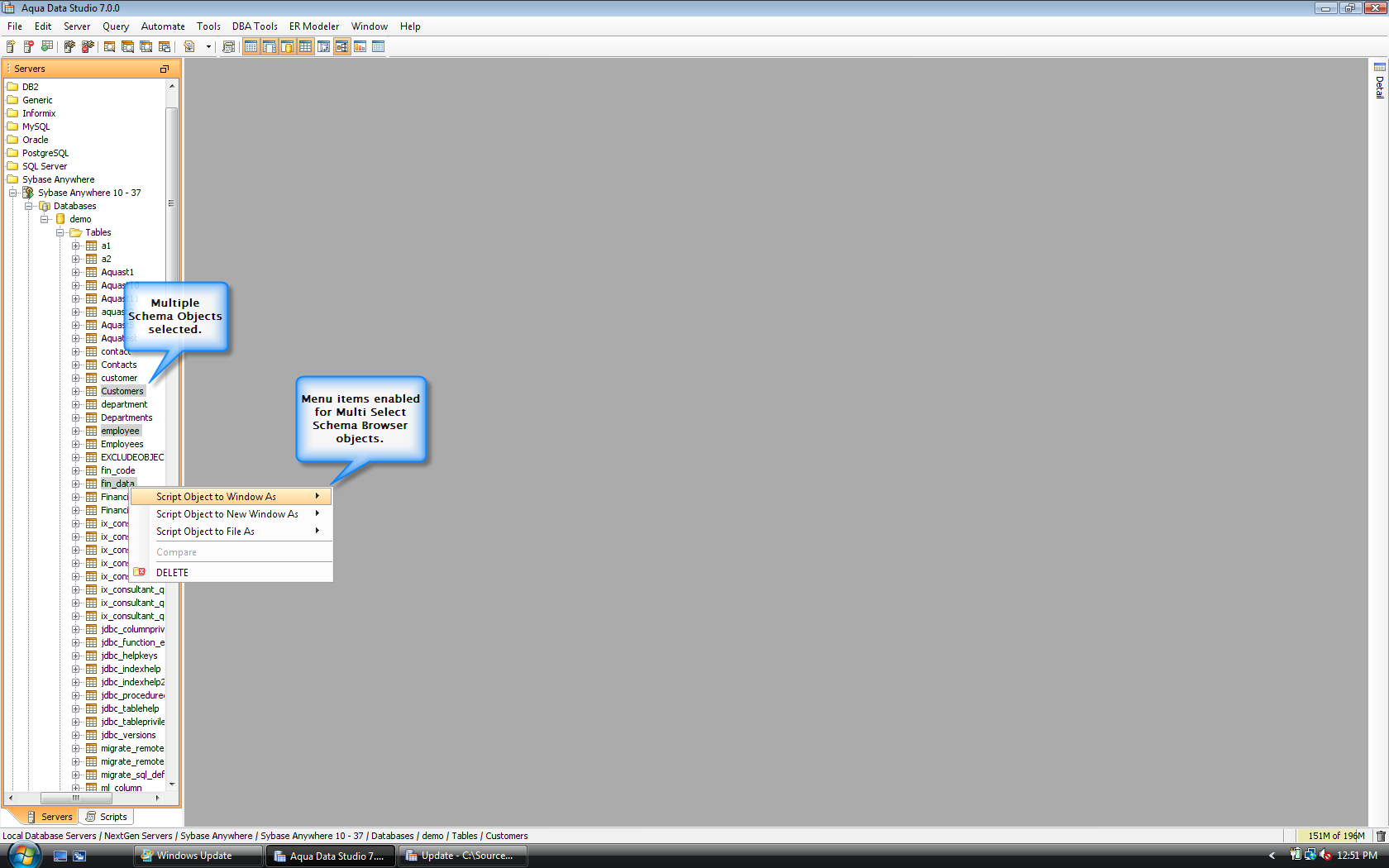
Task: Click the connect server plug icon
Action: [x=69, y=46]
